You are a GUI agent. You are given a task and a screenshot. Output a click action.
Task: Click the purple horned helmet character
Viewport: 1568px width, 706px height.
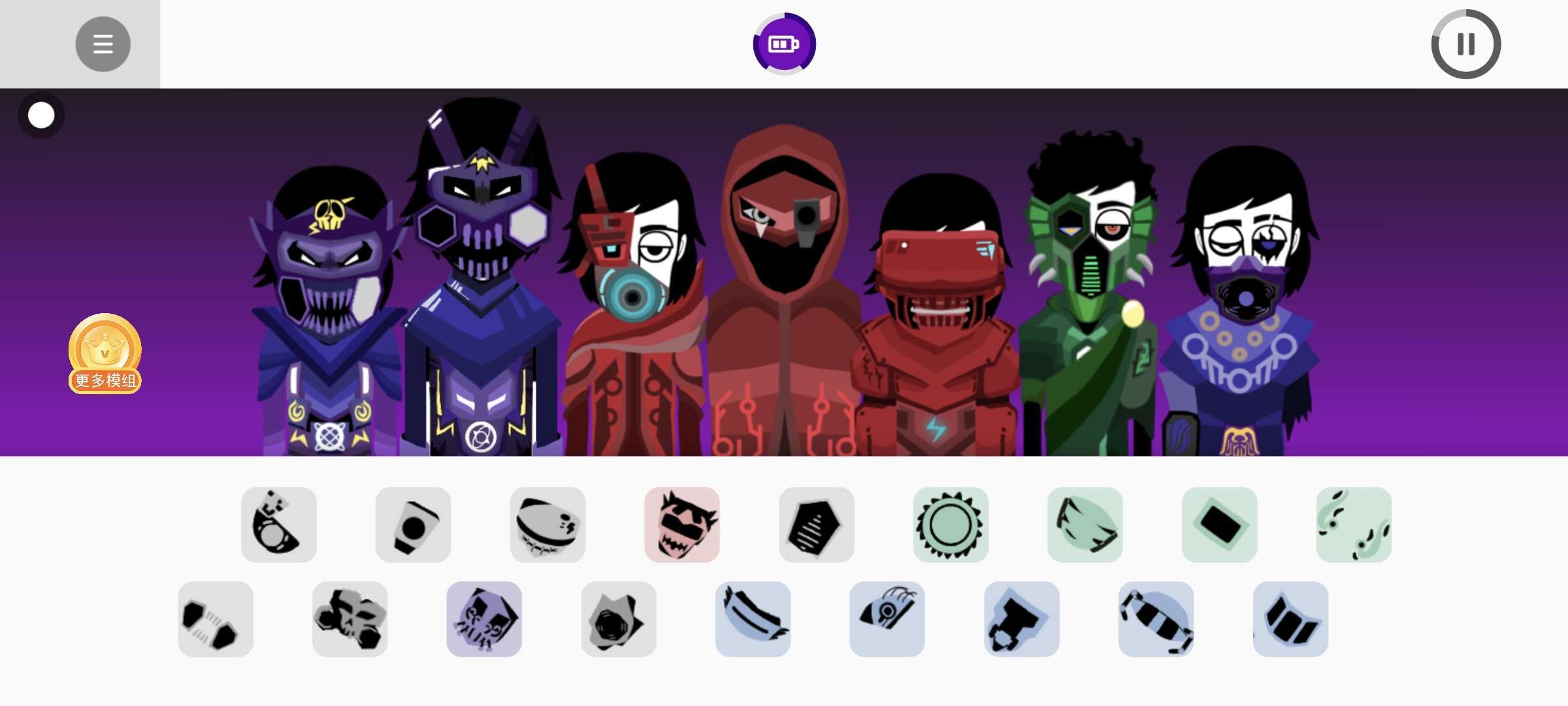[x=482, y=278]
